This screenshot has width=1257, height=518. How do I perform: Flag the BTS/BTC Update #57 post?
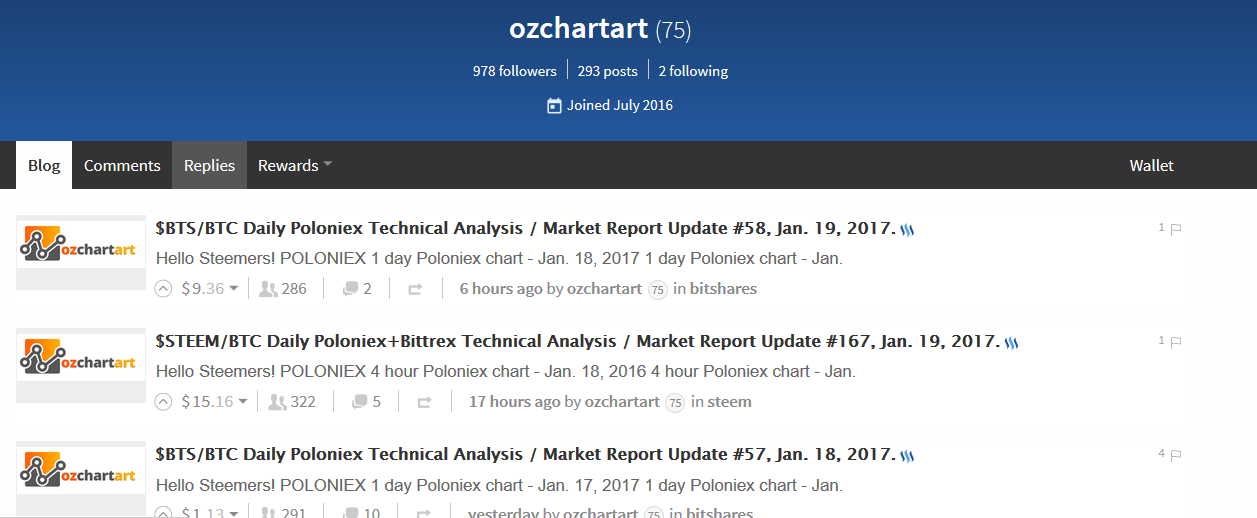[x=1176, y=455]
